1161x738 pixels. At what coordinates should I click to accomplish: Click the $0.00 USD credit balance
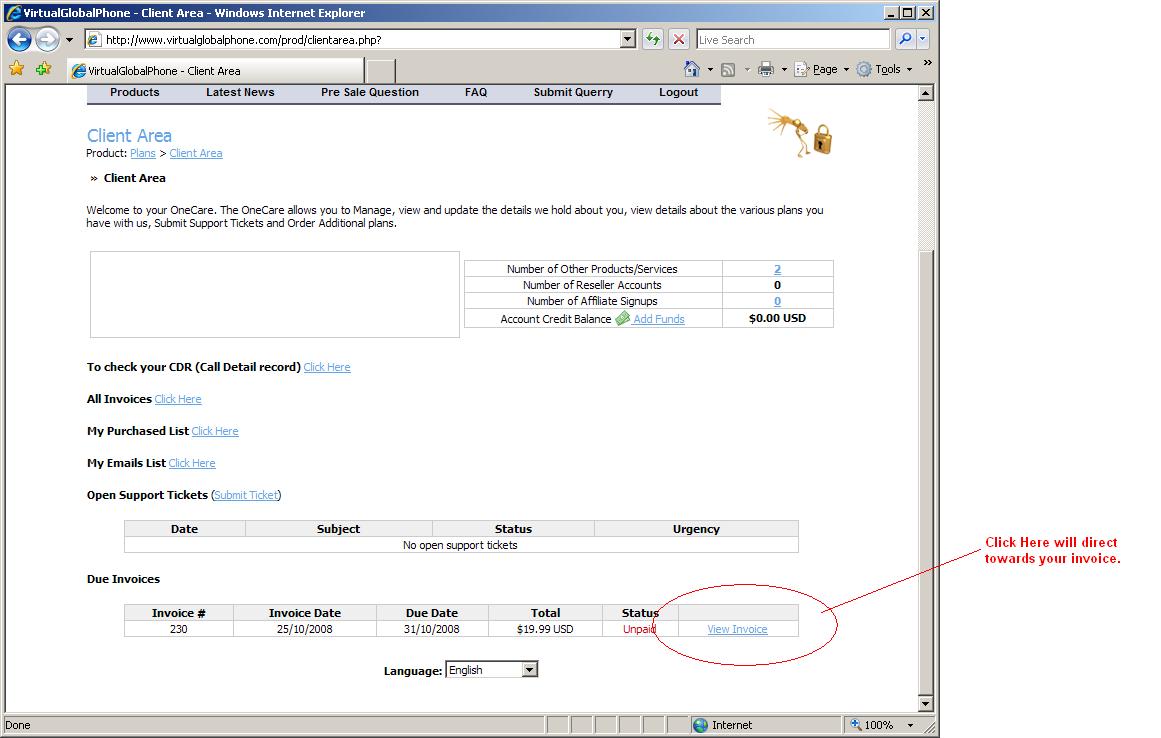777,318
